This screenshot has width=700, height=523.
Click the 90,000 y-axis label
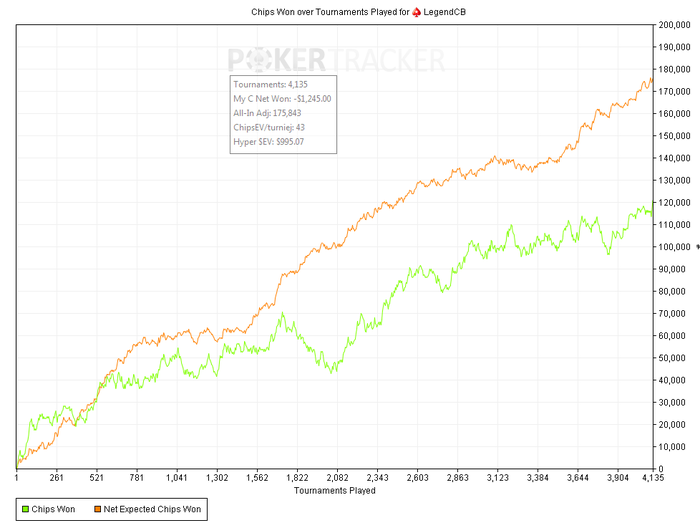672,269
